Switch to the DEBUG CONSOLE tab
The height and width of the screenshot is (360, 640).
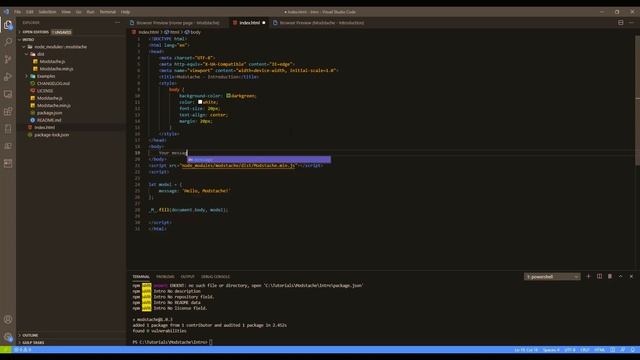(x=216, y=277)
